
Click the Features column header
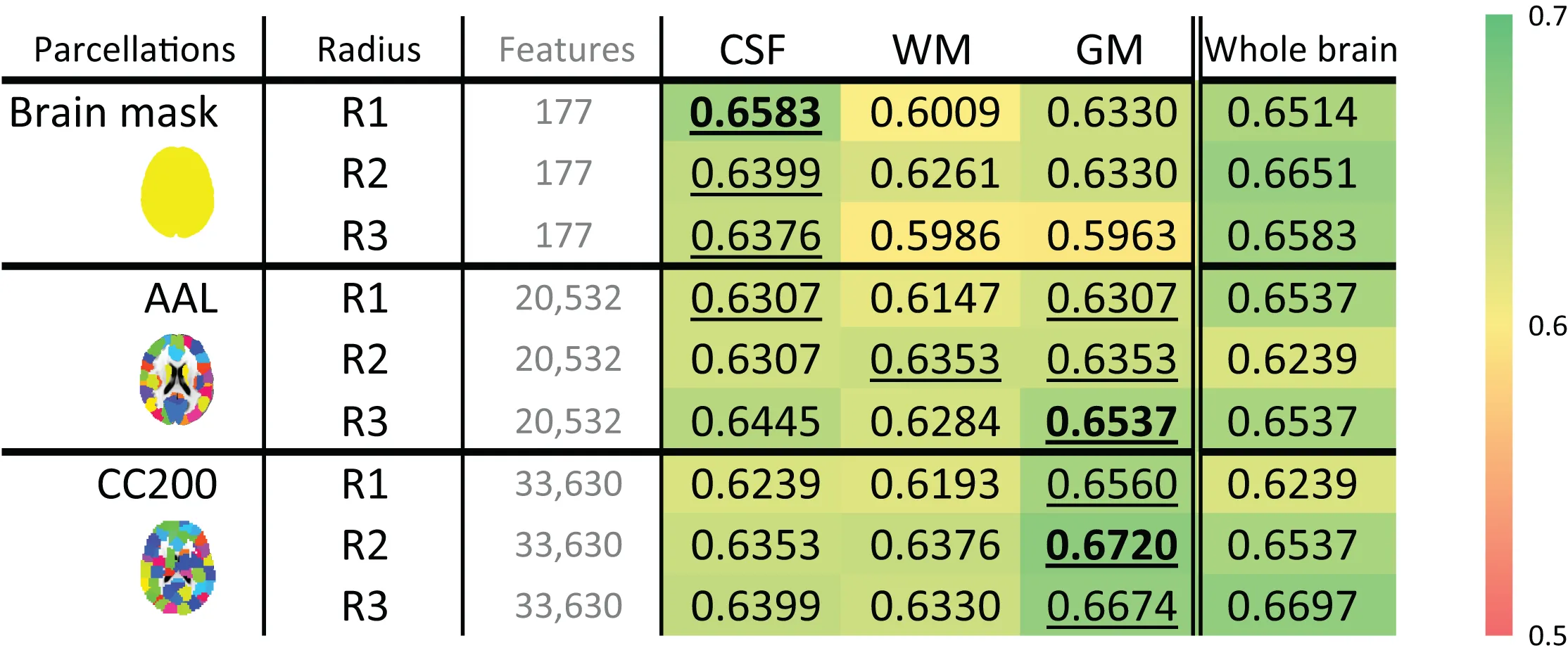pos(567,50)
